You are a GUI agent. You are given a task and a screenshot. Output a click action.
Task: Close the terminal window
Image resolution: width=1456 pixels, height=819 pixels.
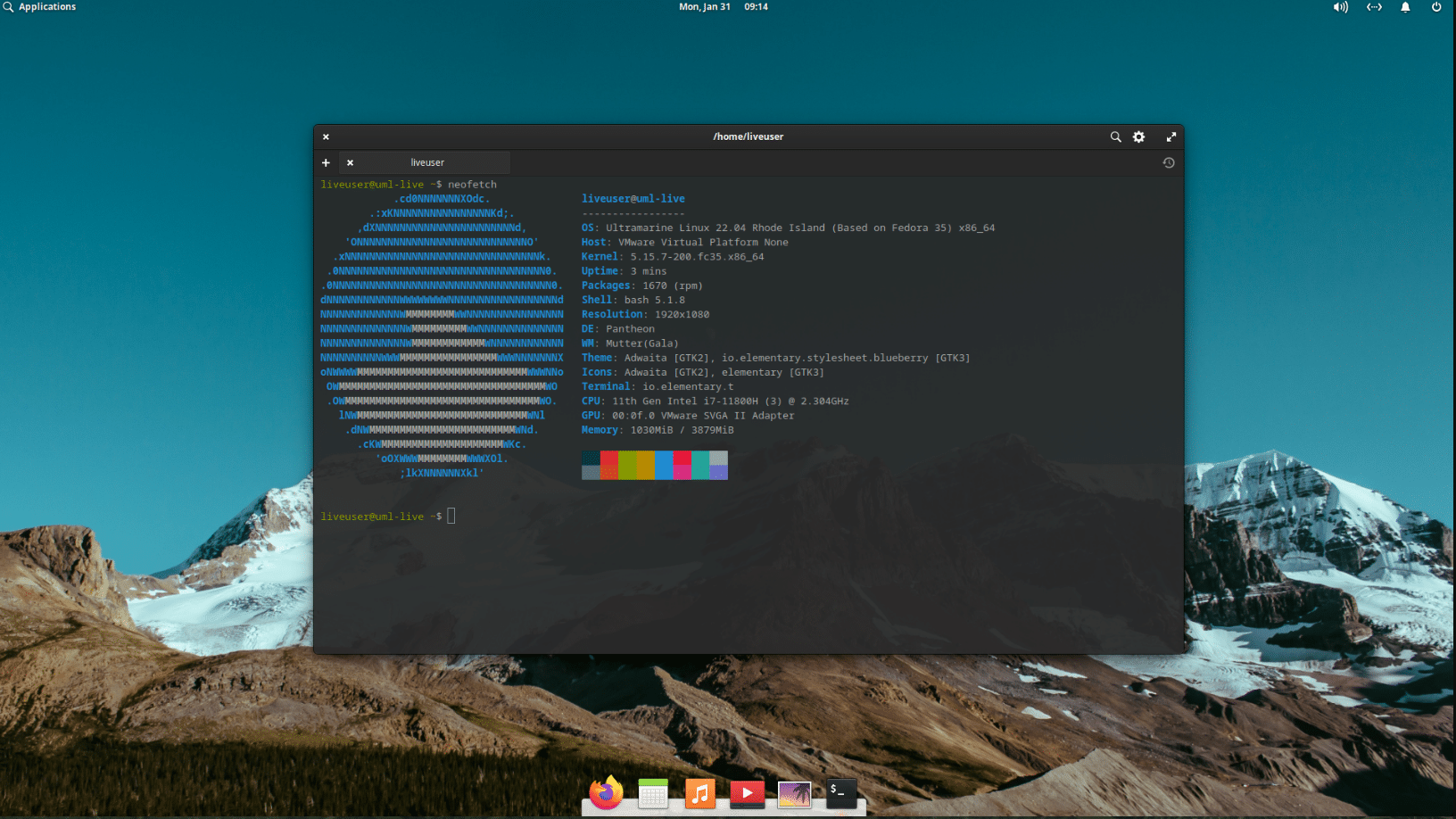tap(326, 136)
